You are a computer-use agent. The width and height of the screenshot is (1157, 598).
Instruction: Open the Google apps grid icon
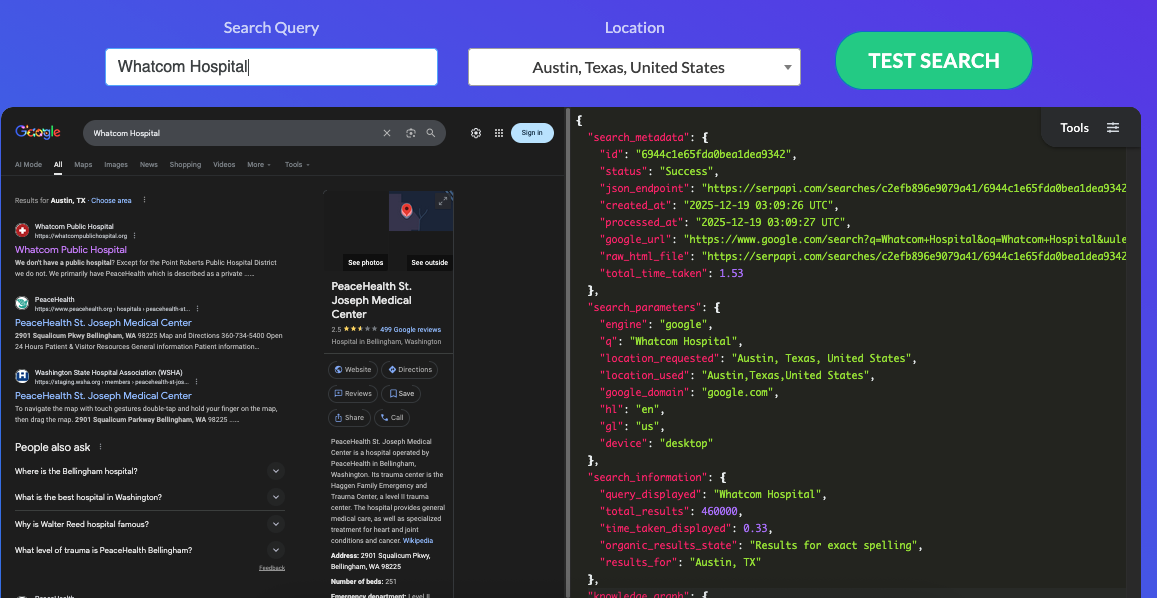[499, 133]
